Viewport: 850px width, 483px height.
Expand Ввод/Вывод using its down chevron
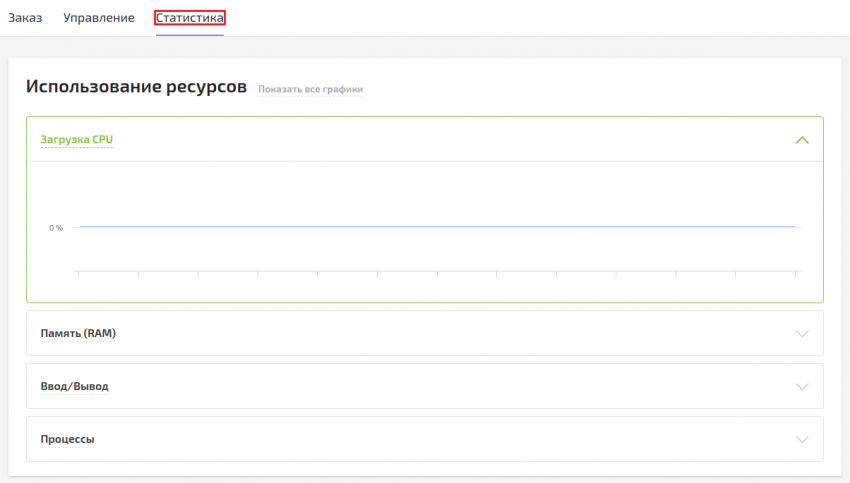(x=801, y=386)
